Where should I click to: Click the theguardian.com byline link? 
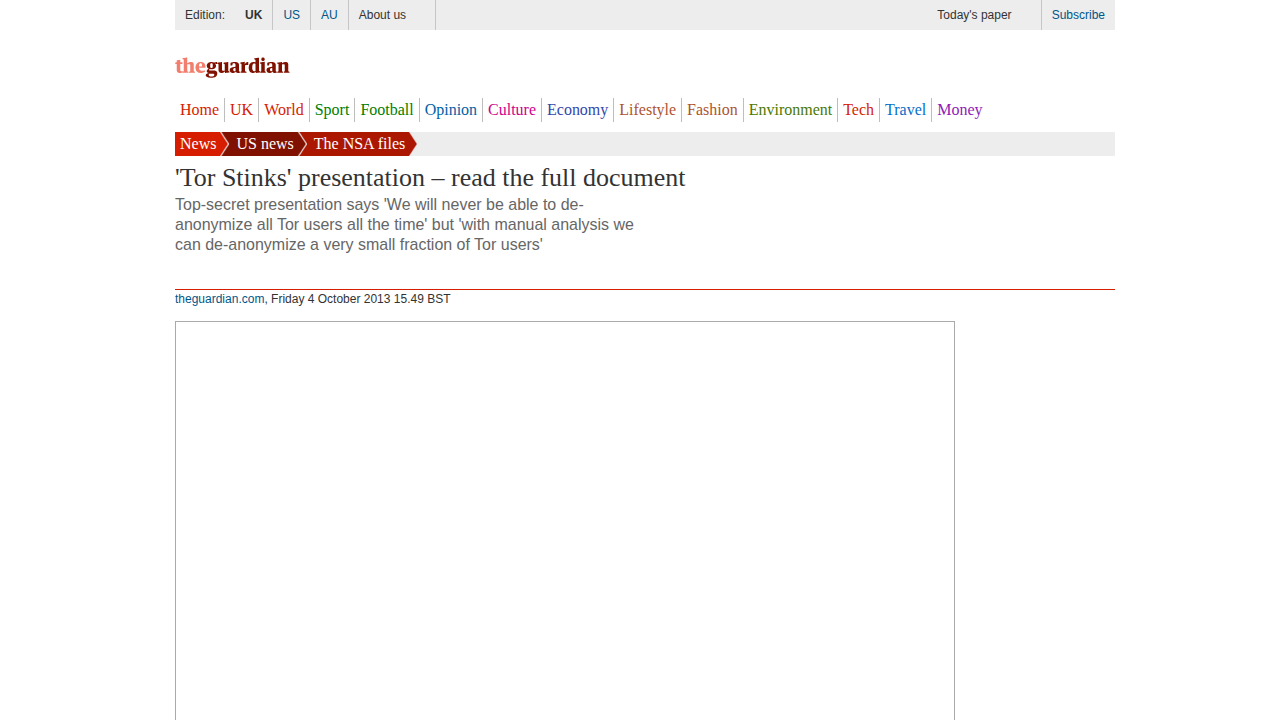220,299
